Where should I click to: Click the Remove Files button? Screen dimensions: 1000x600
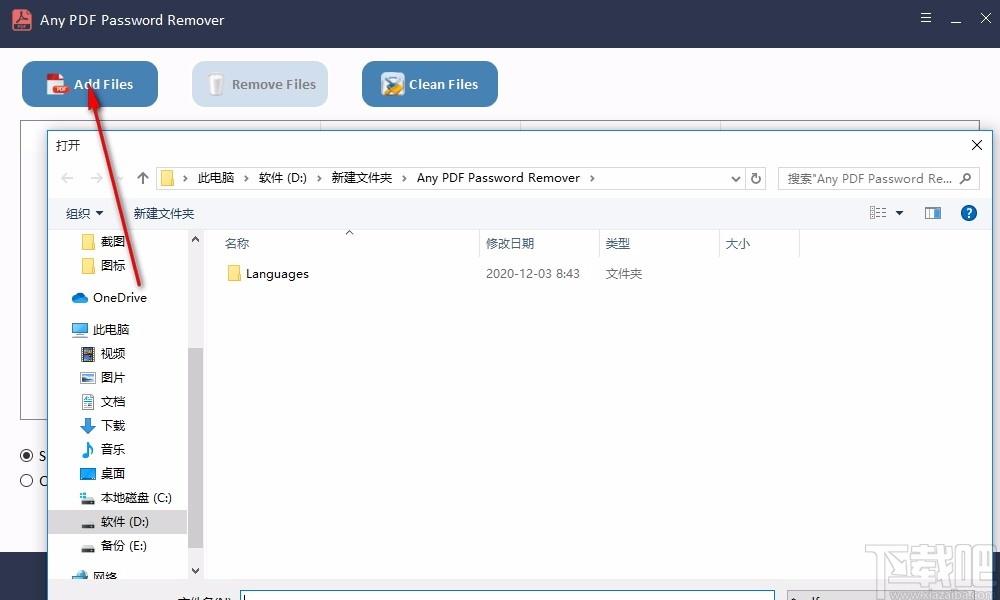point(260,84)
